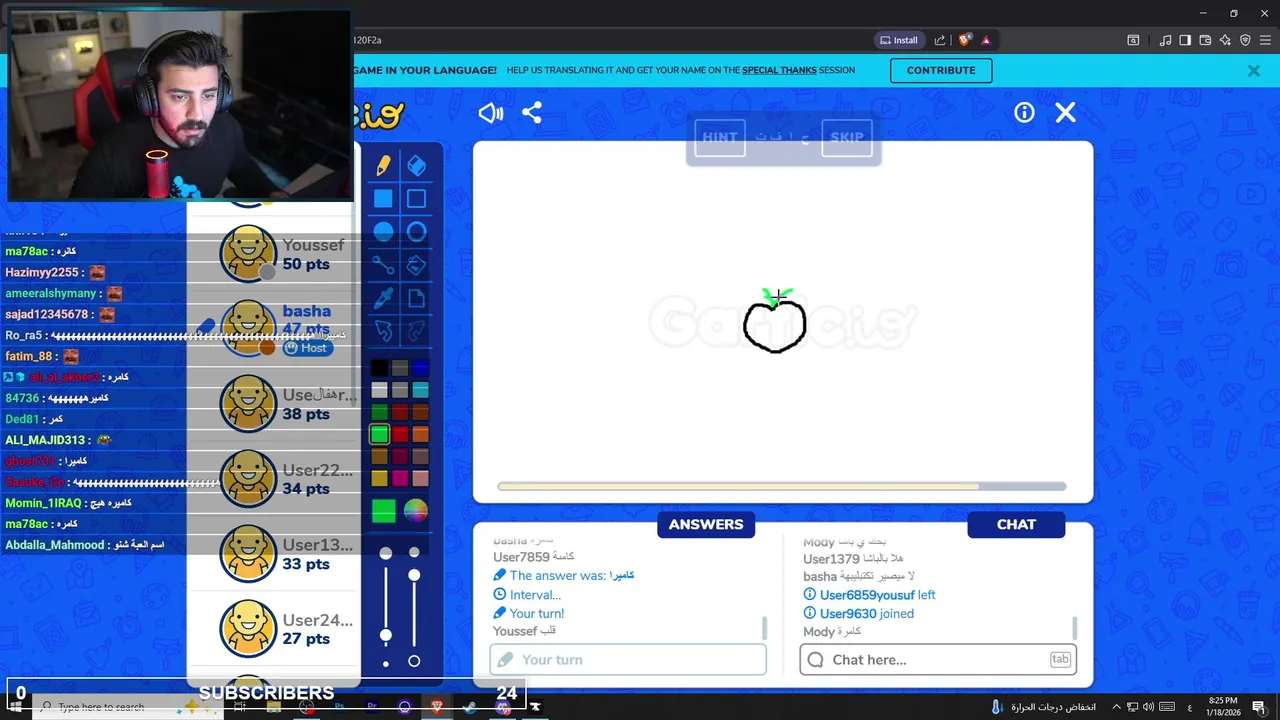This screenshot has height=720, width=1280.
Task: Click the browser share page icon
Action: 940,40
